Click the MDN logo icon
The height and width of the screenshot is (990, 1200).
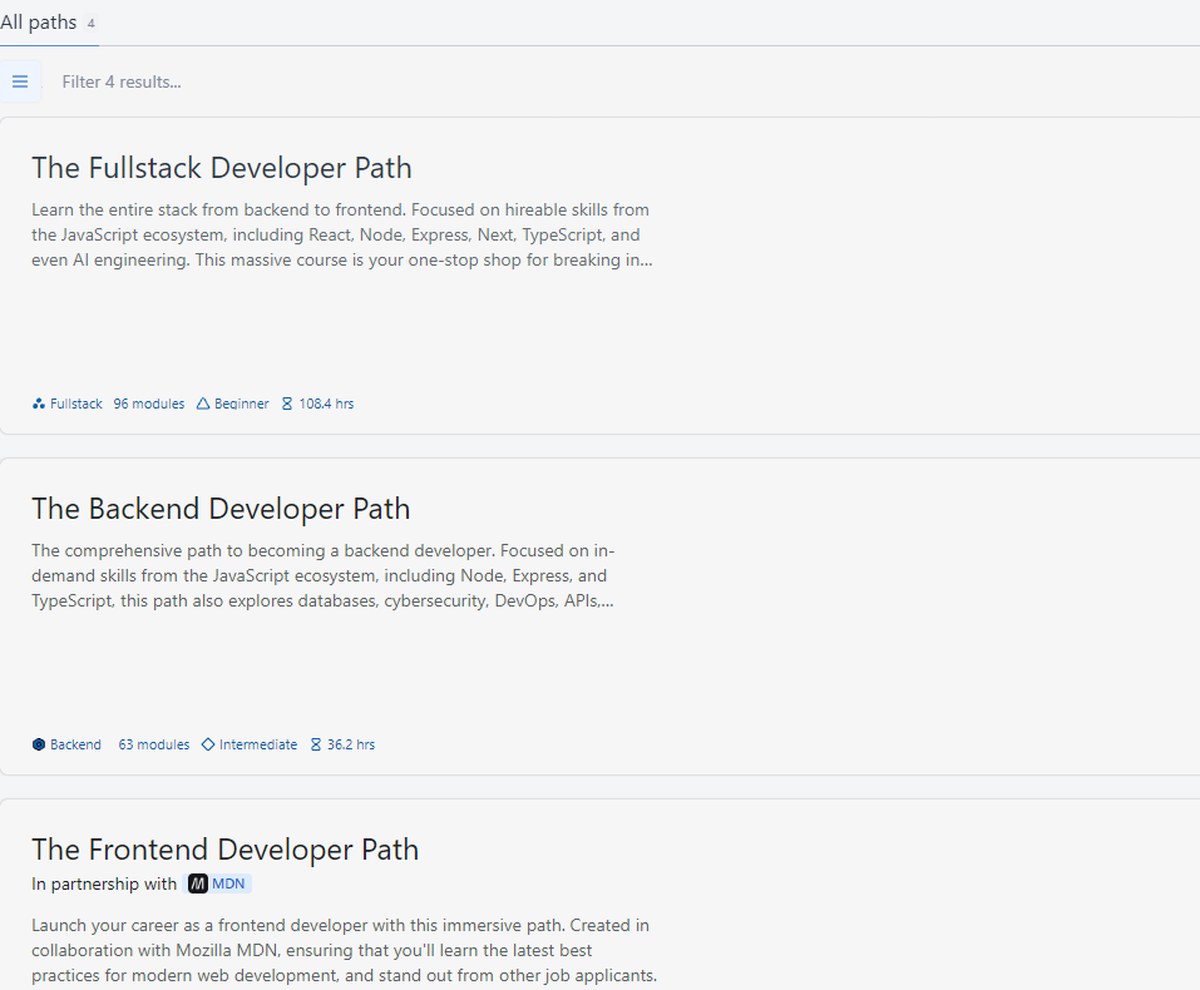(198, 884)
